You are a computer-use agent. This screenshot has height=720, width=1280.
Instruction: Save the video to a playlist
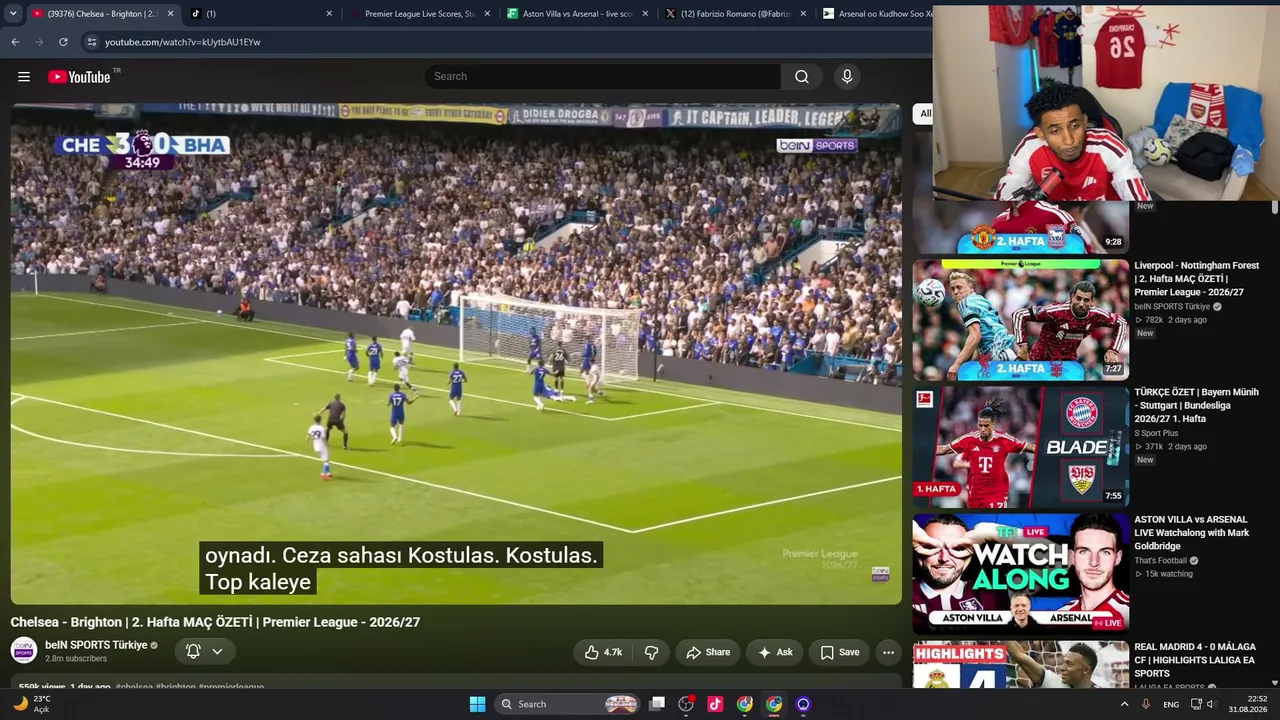click(x=839, y=652)
